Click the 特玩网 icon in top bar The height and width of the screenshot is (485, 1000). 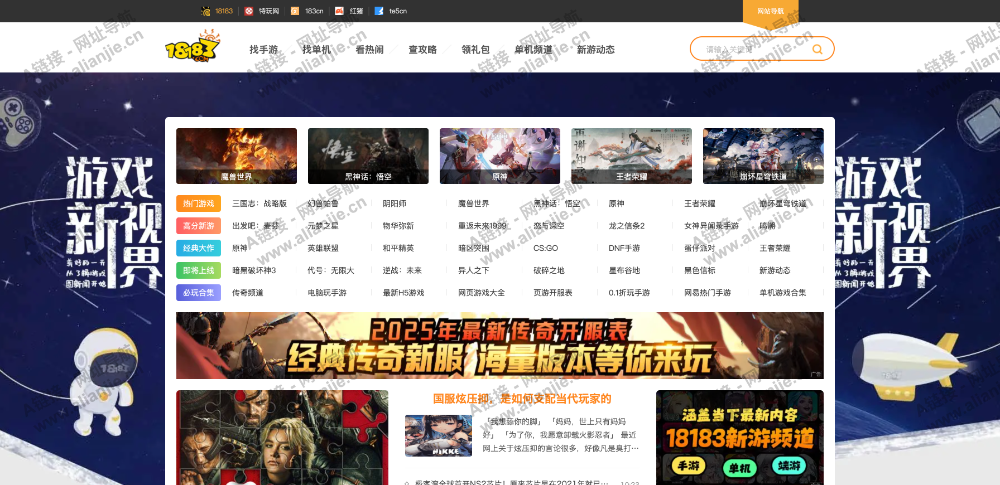pyautogui.click(x=249, y=11)
